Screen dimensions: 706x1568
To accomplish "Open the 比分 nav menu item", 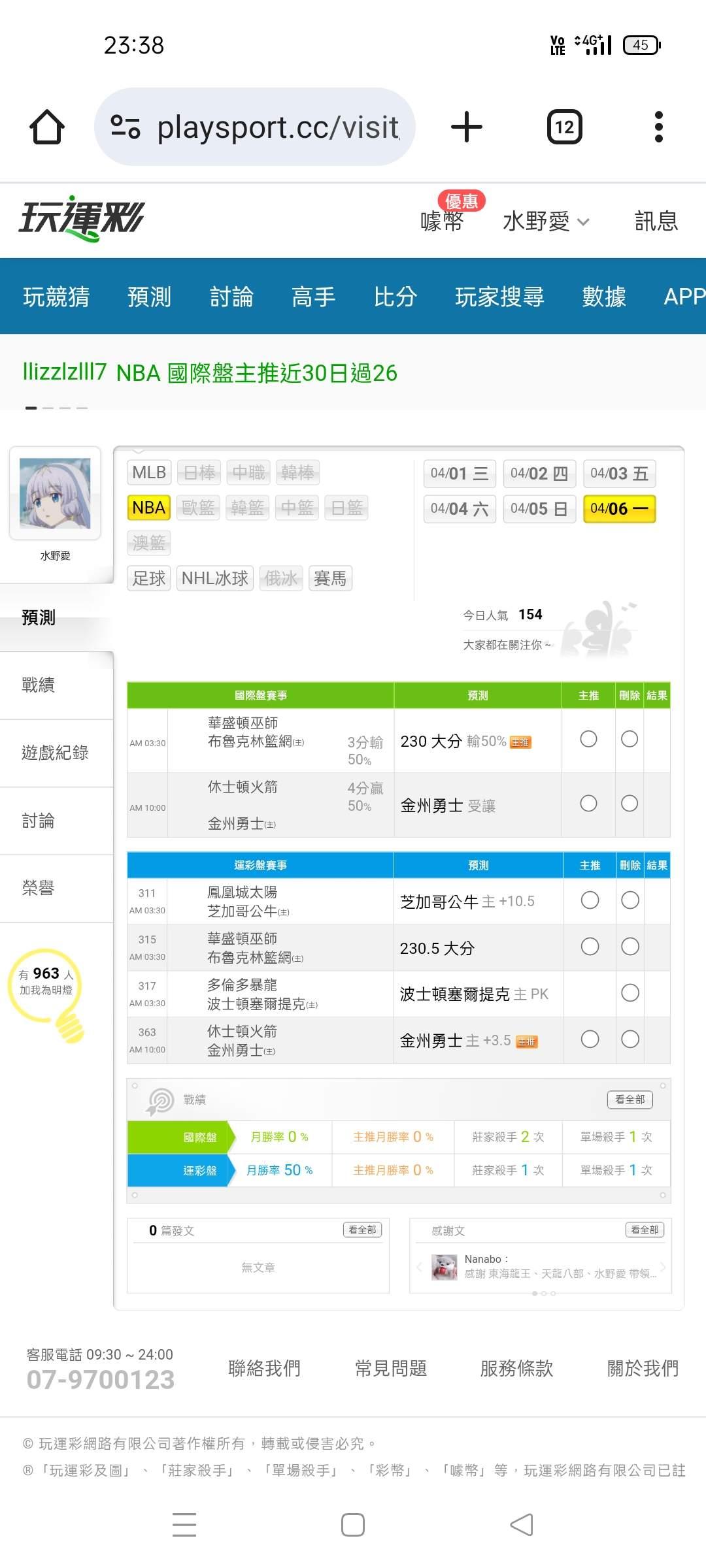I will point(395,297).
